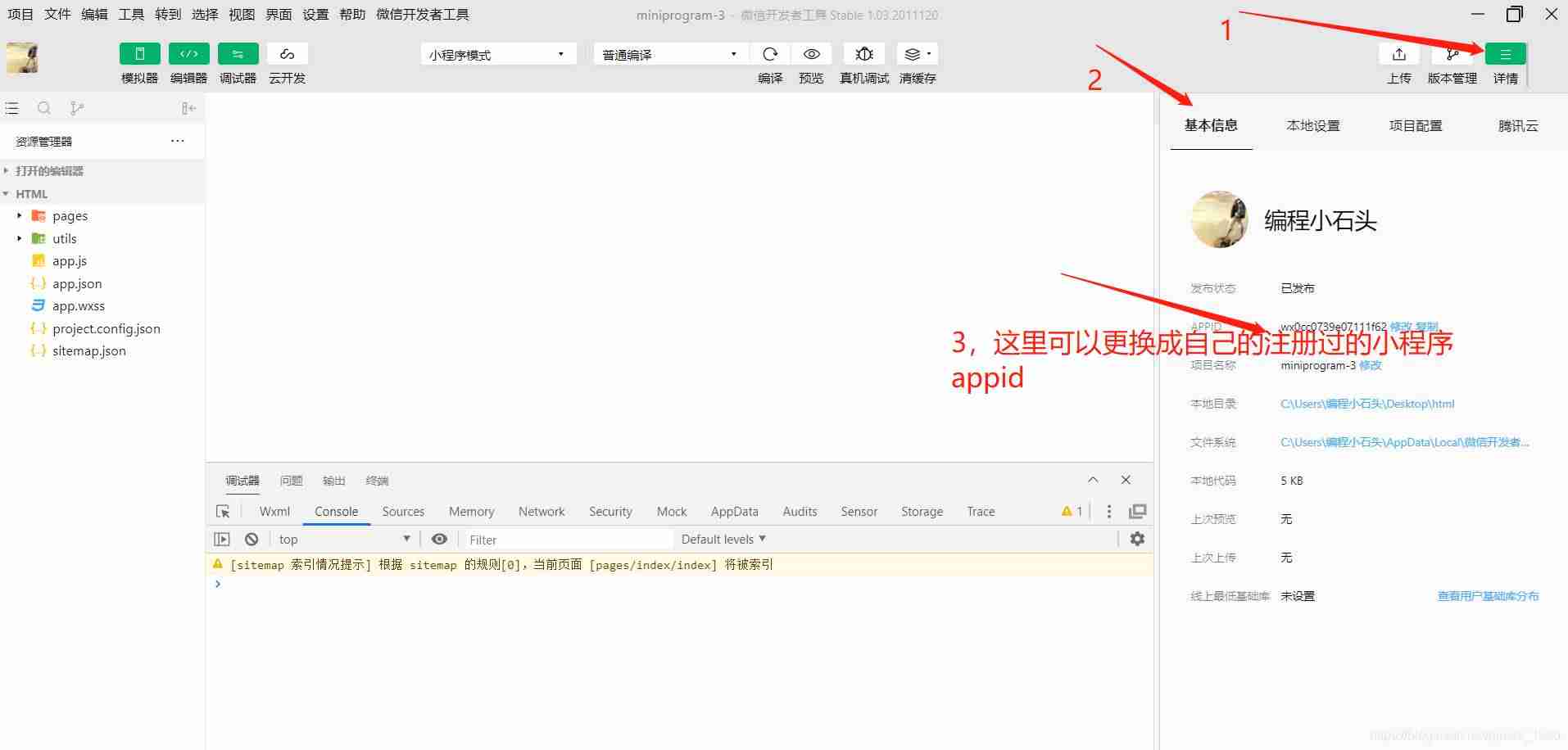
Task: Open the 项目 menu
Action: tap(20, 15)
